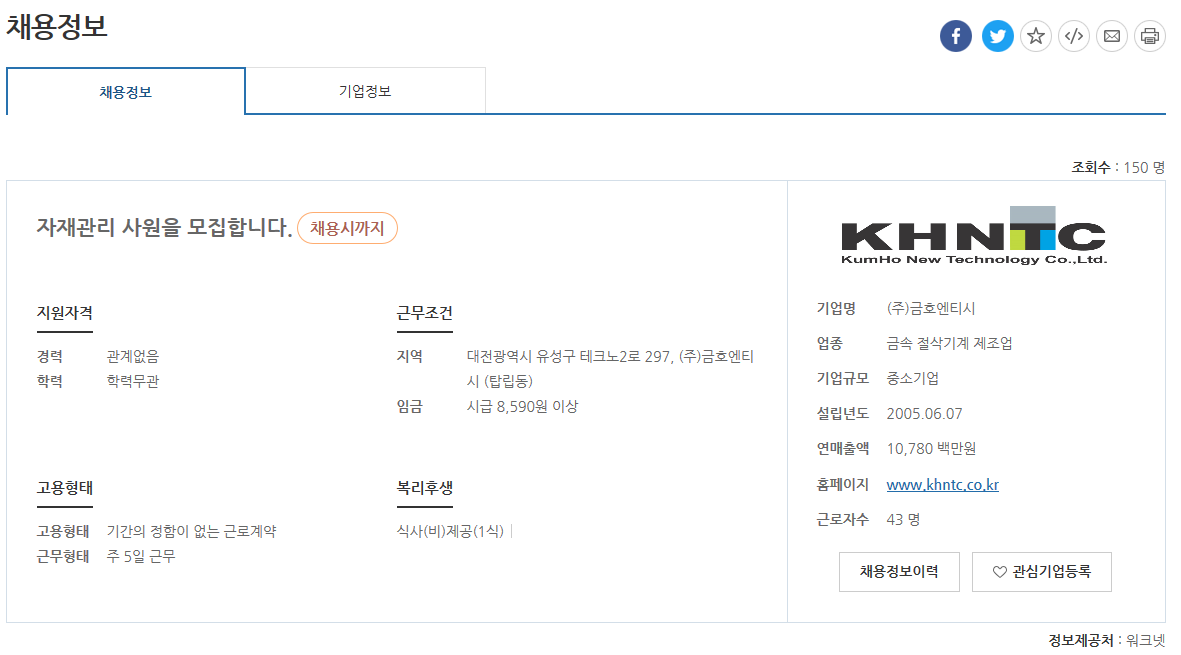
Task: Select employee count 43 명
Action: 903,519
